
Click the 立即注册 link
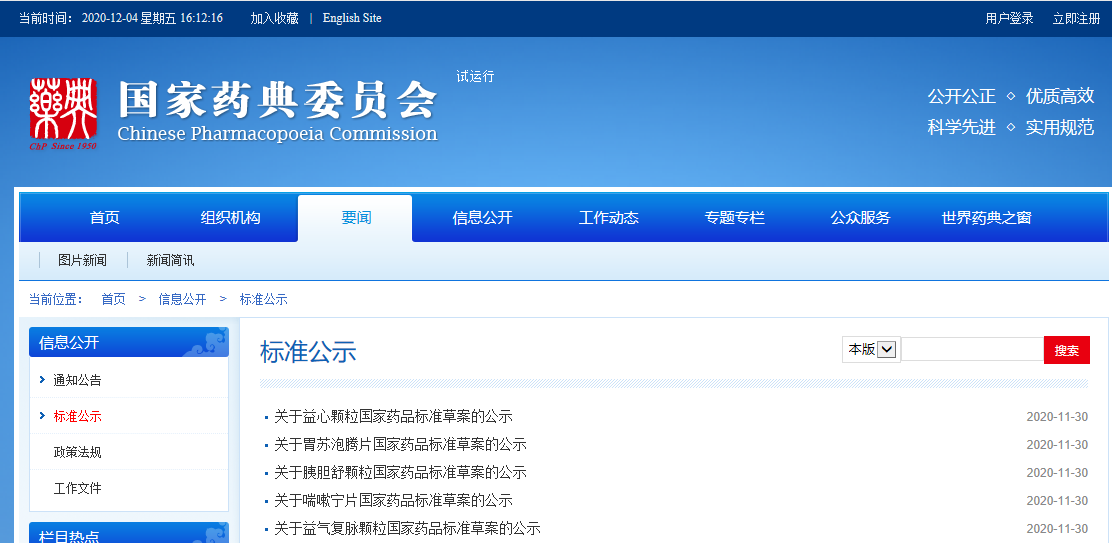1076,18
